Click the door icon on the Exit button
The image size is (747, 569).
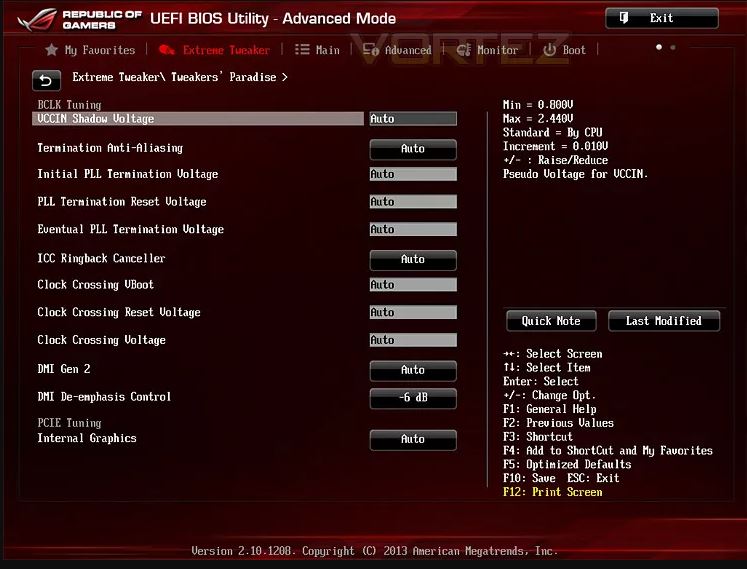tap(624, 18)
